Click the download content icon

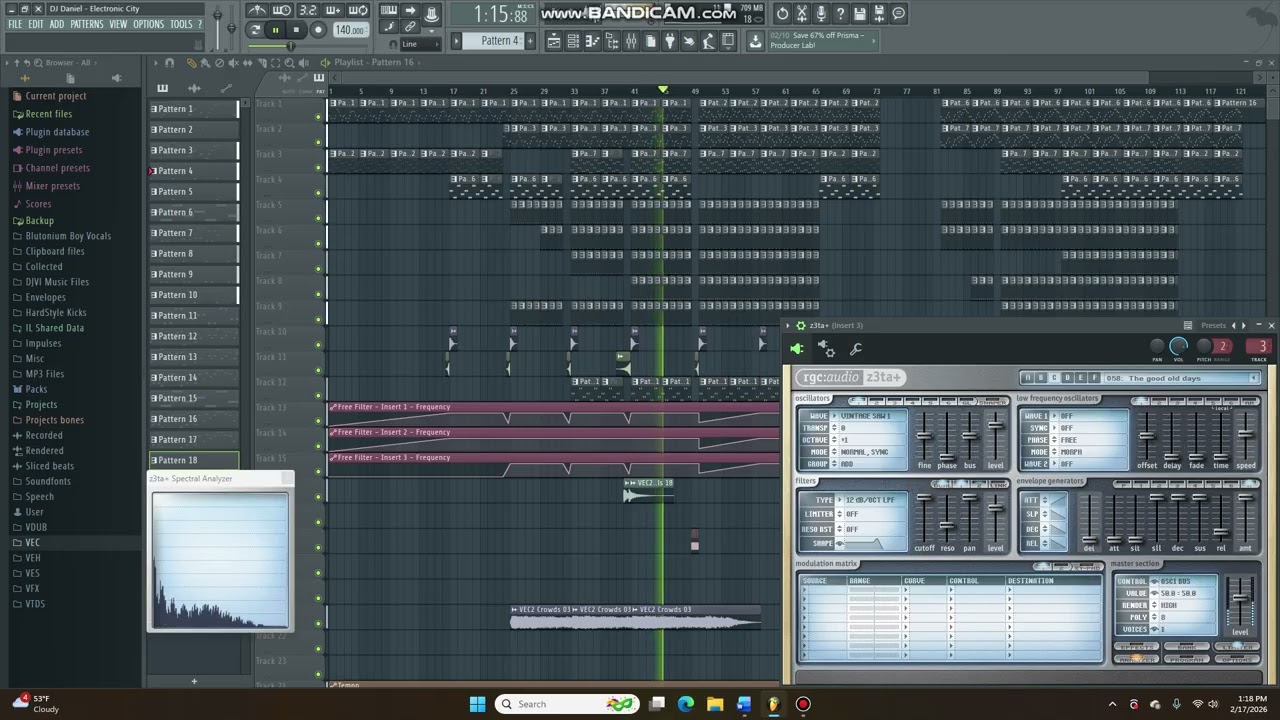(755, 41)
